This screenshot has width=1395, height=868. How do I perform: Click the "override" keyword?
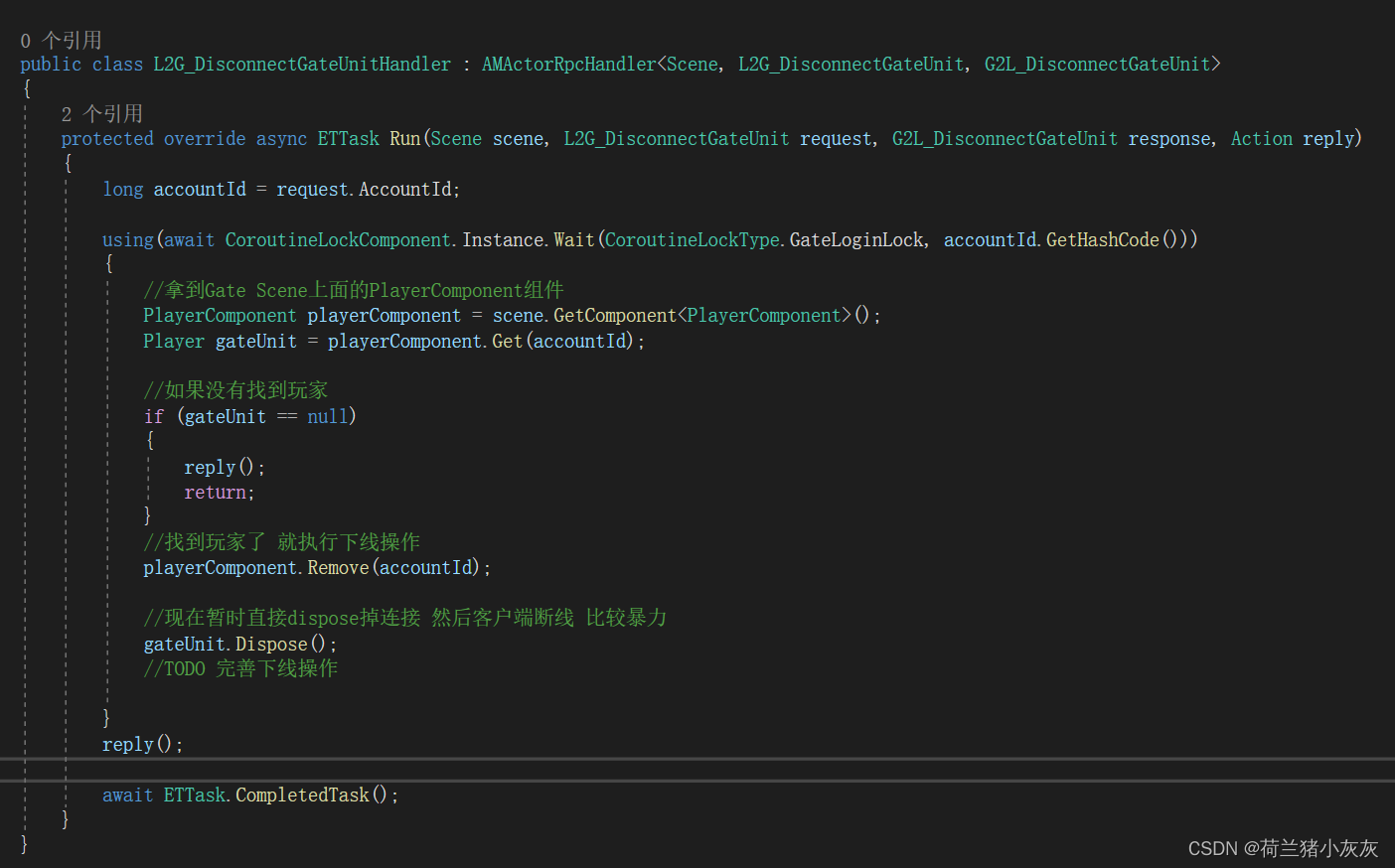[x=205, y=139]
